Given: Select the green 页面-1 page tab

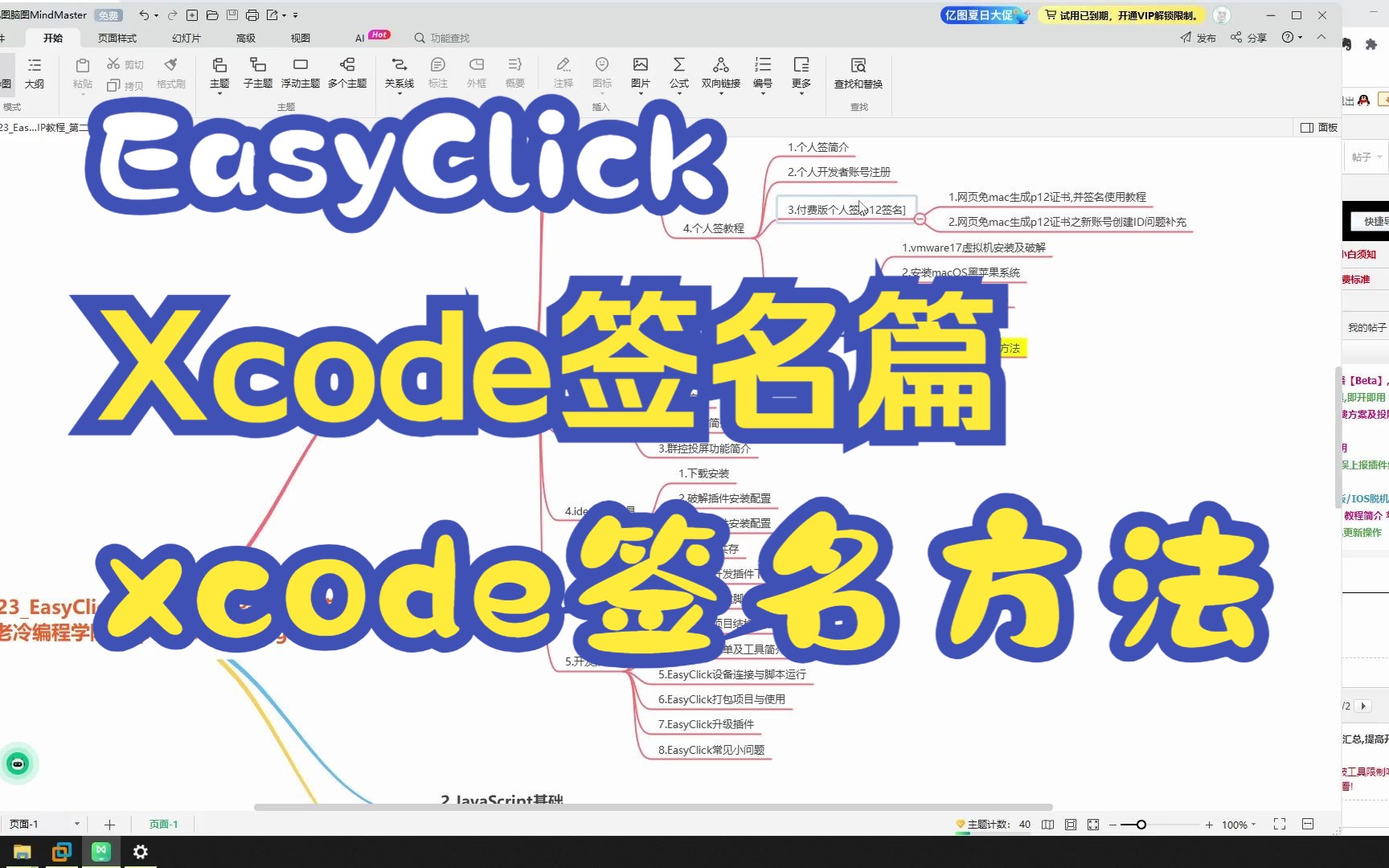Looking at the screenshot, I should 164,824.
